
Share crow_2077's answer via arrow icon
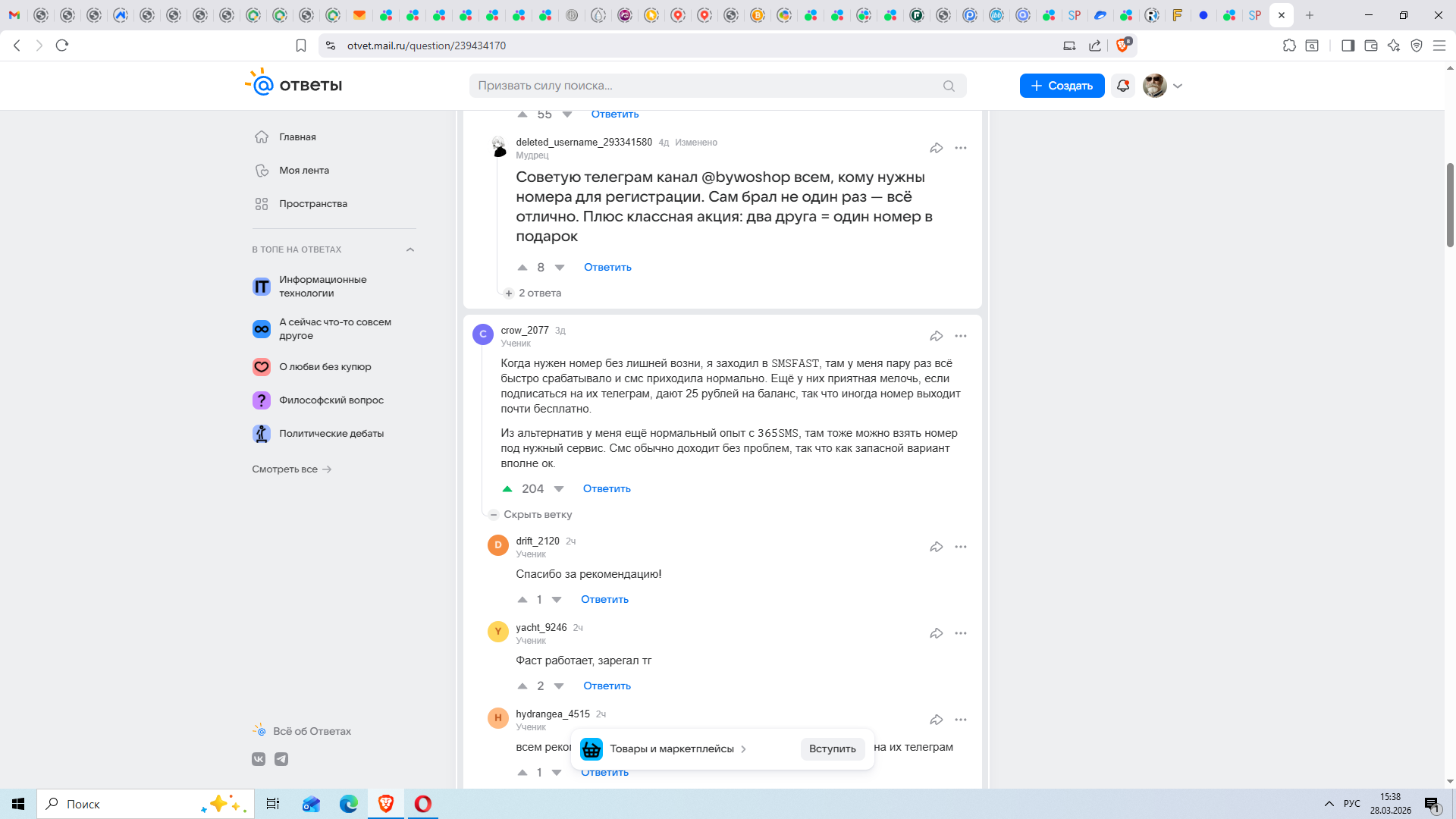tap(937, 336)
